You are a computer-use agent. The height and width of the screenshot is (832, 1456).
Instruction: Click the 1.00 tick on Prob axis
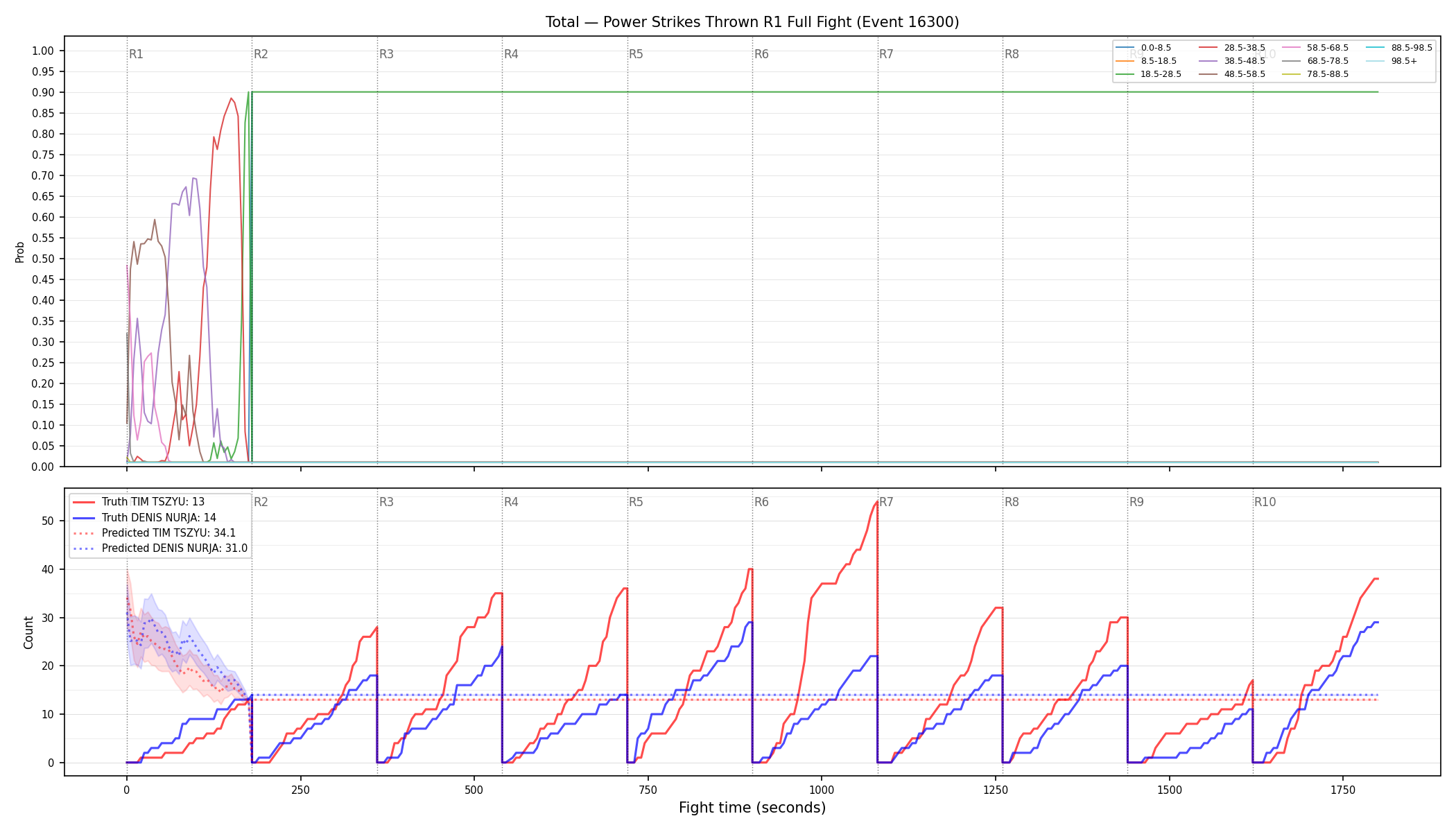(x=43, y=51)
